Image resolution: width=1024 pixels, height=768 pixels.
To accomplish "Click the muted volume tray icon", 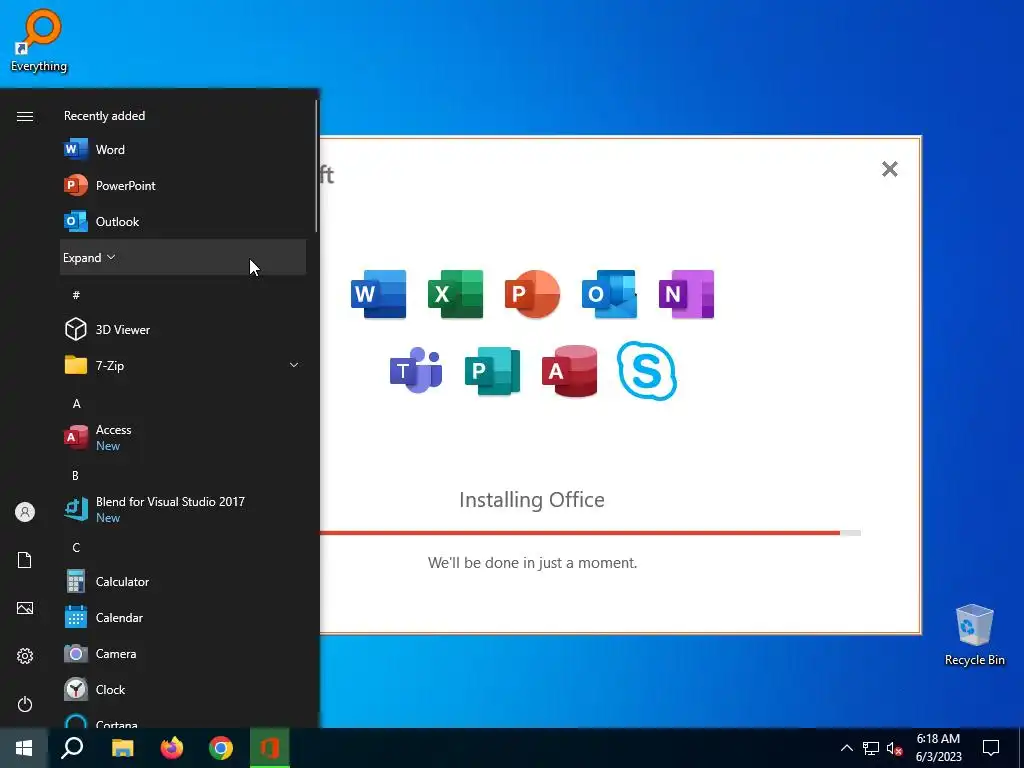I will pos(895,748).
